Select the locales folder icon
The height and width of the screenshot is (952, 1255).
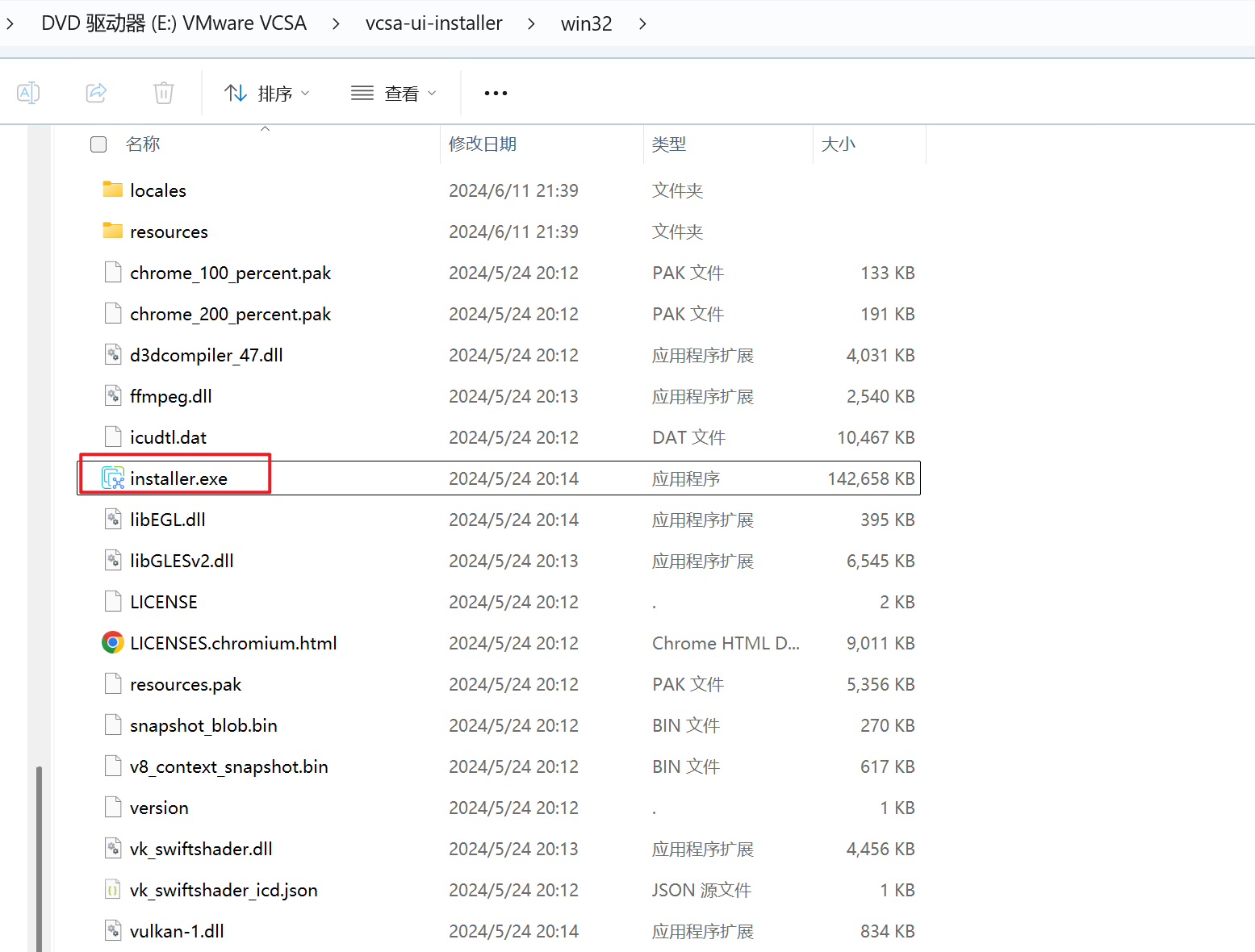[x=113, y=190]
